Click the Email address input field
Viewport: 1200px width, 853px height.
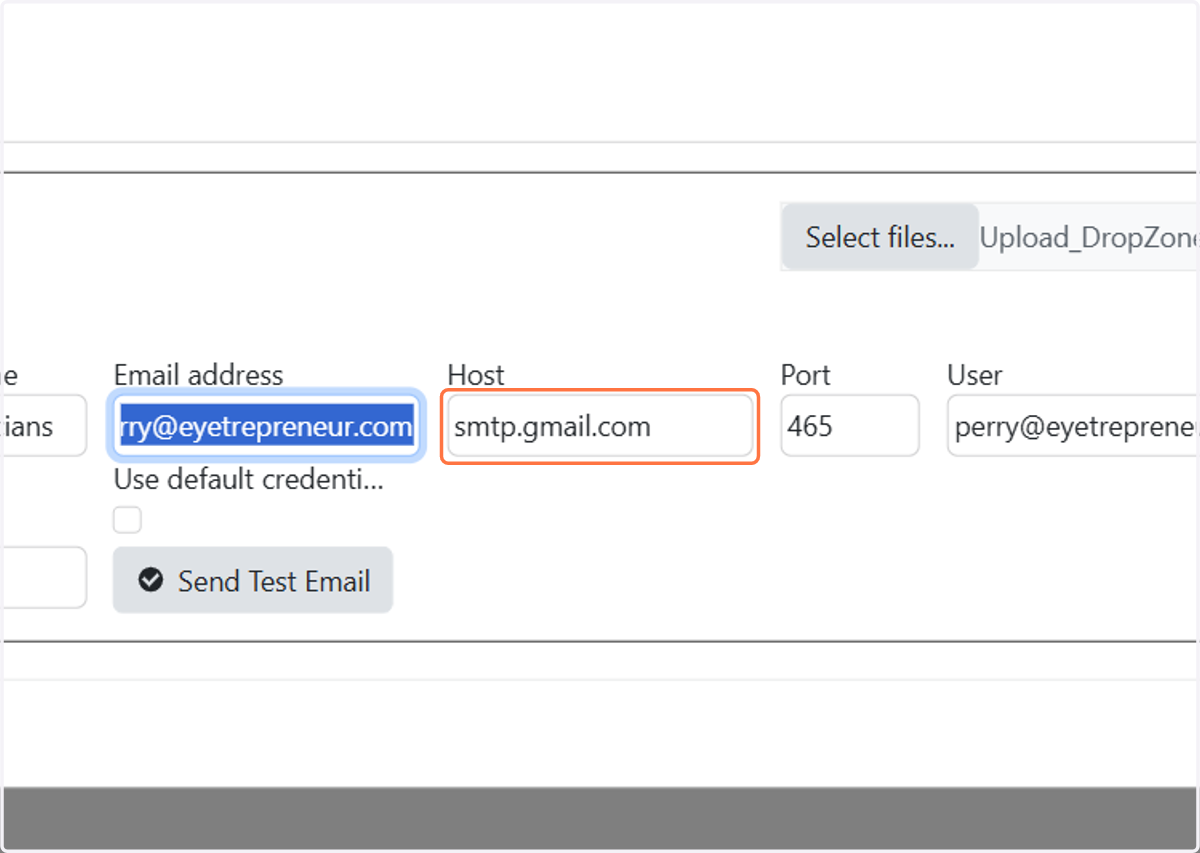tap(266, 427)
